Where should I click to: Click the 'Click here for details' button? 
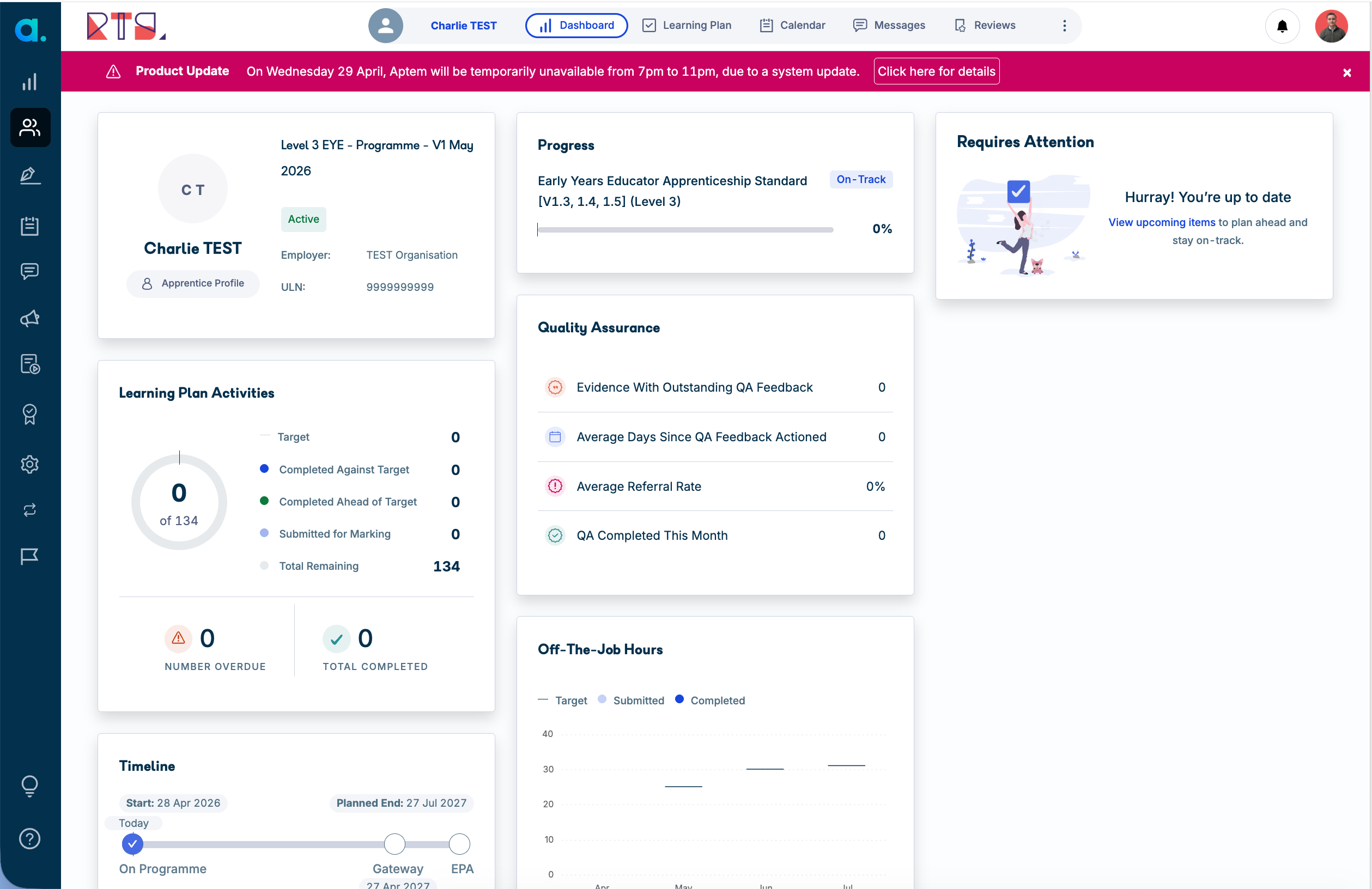(936, 71)
